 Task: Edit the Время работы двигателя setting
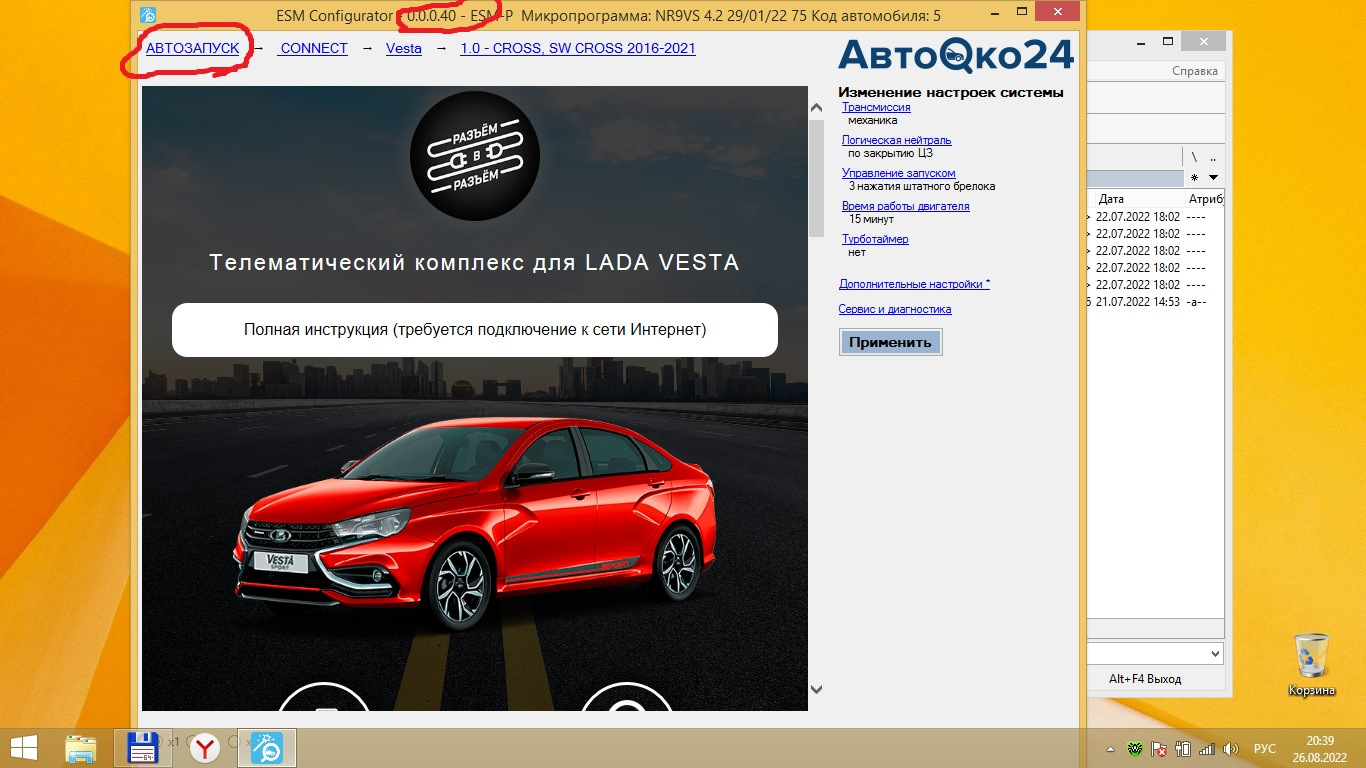coord(906,206)
